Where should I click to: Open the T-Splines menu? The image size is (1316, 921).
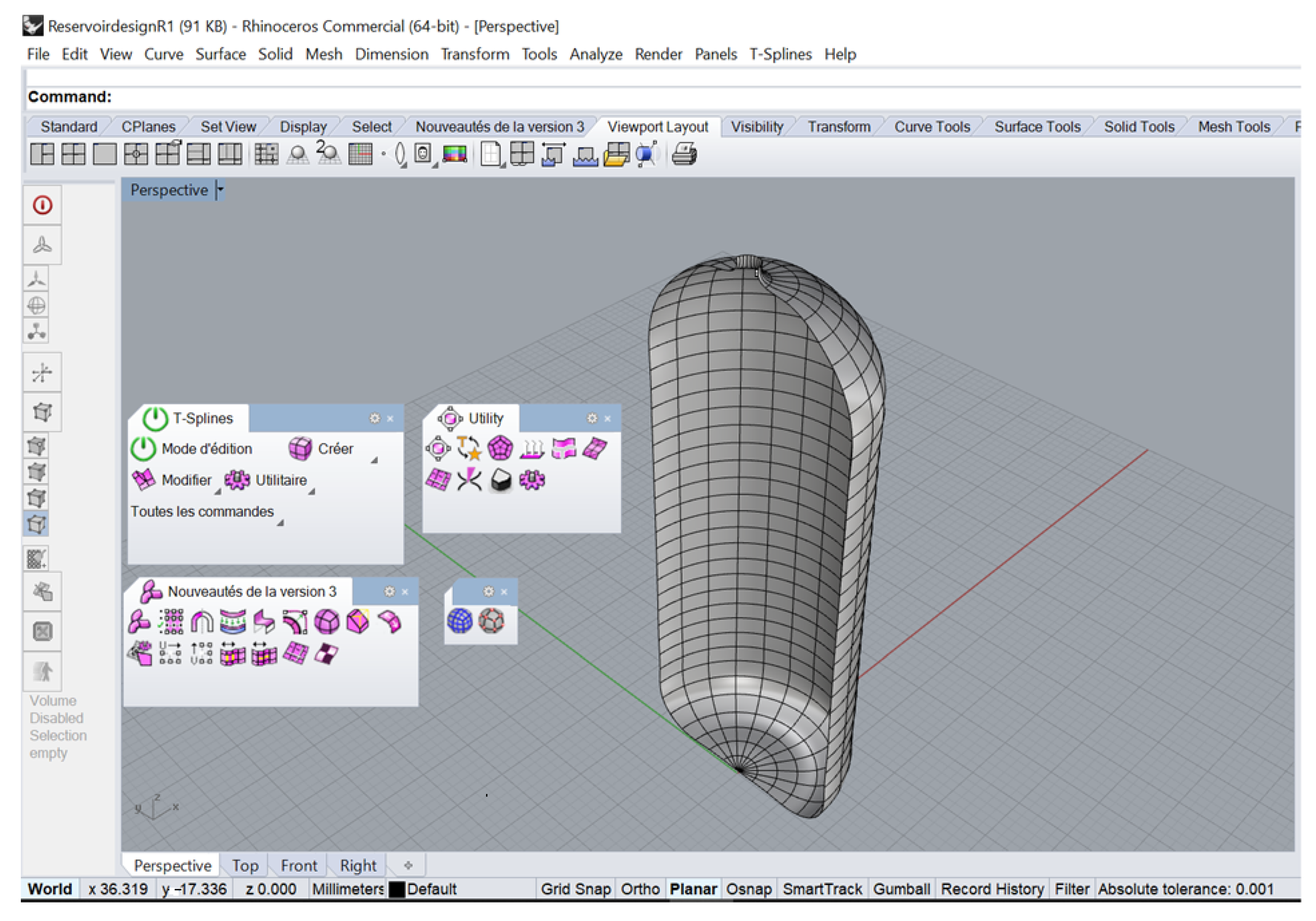click(780, 54)
